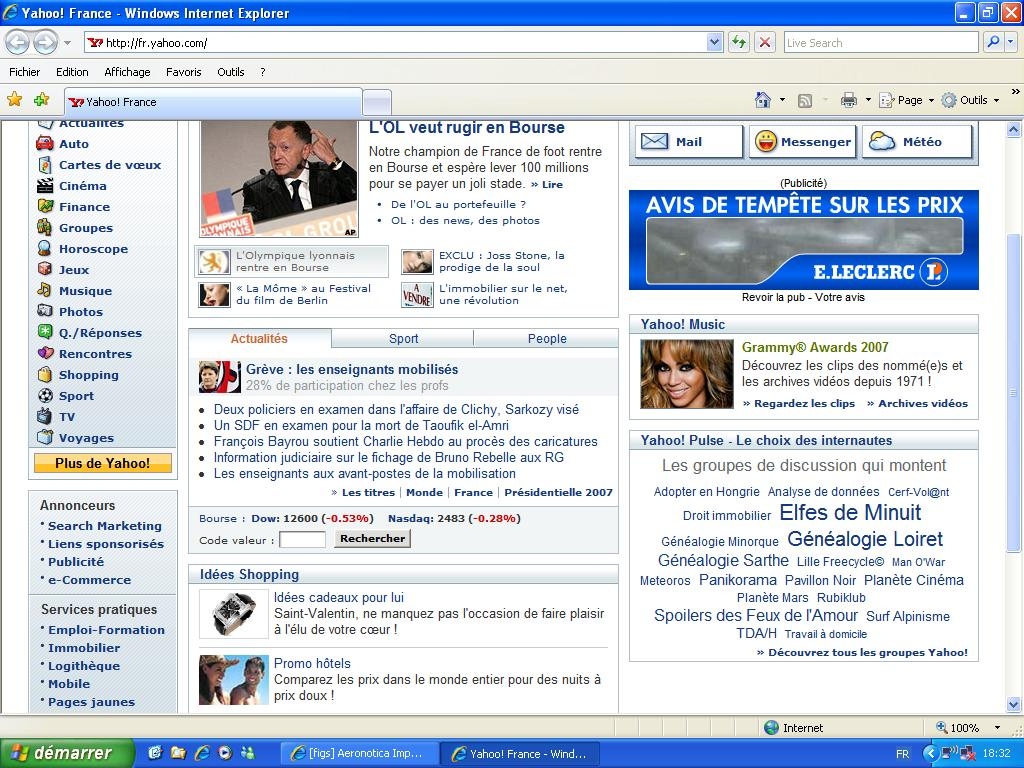Select the Actualités news tab

pyautogui.click(x=259, y=338)
